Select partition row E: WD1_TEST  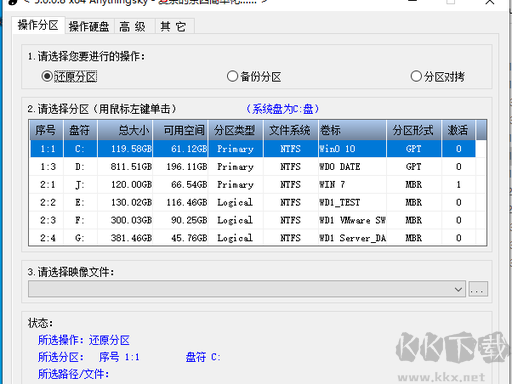point(253,202)
